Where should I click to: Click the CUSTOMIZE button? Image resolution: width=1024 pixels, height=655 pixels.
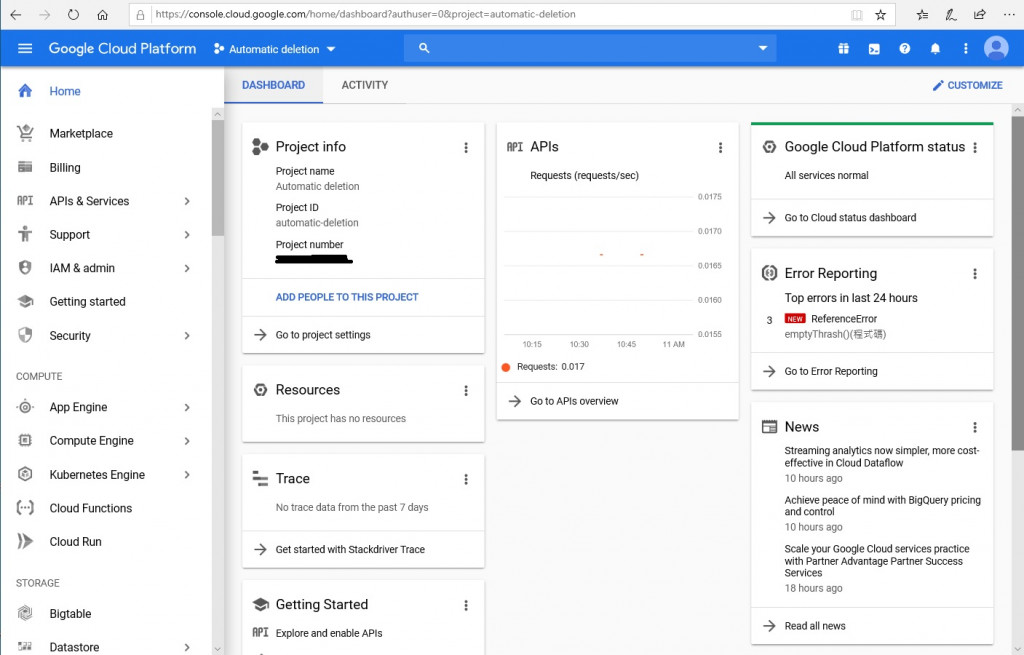point(967,85)
